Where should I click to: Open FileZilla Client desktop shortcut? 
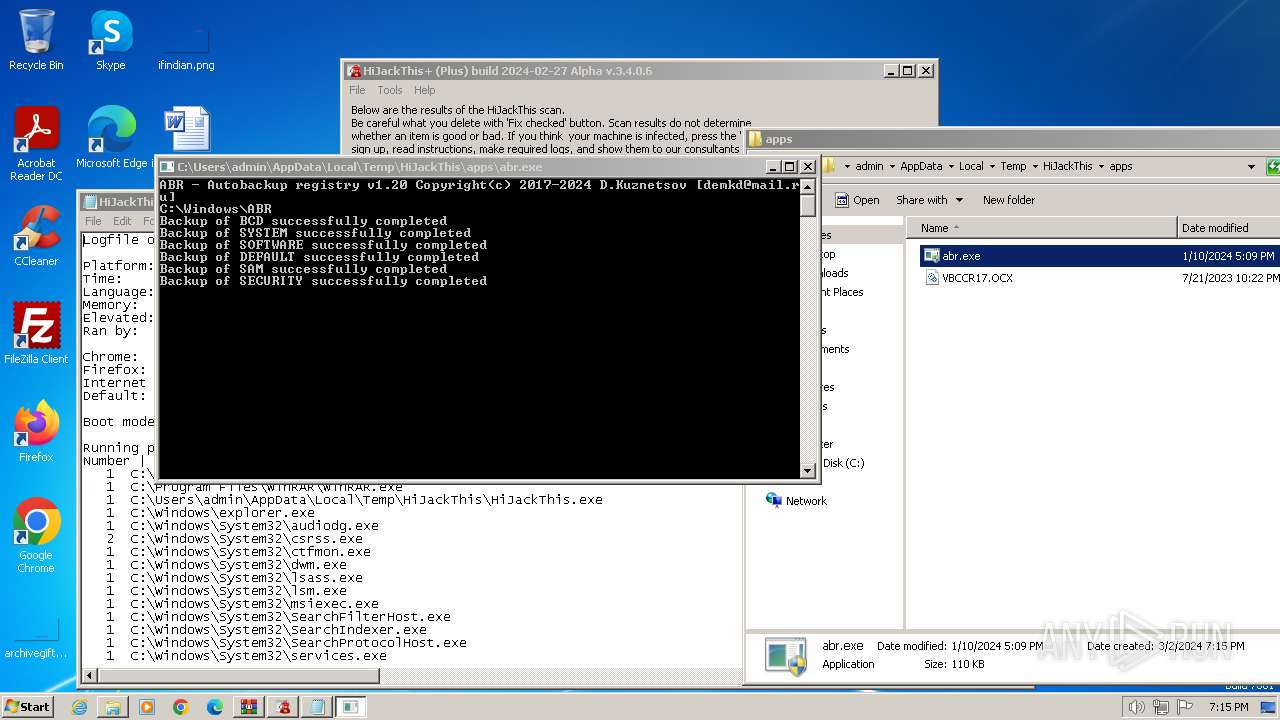[36, 334]
